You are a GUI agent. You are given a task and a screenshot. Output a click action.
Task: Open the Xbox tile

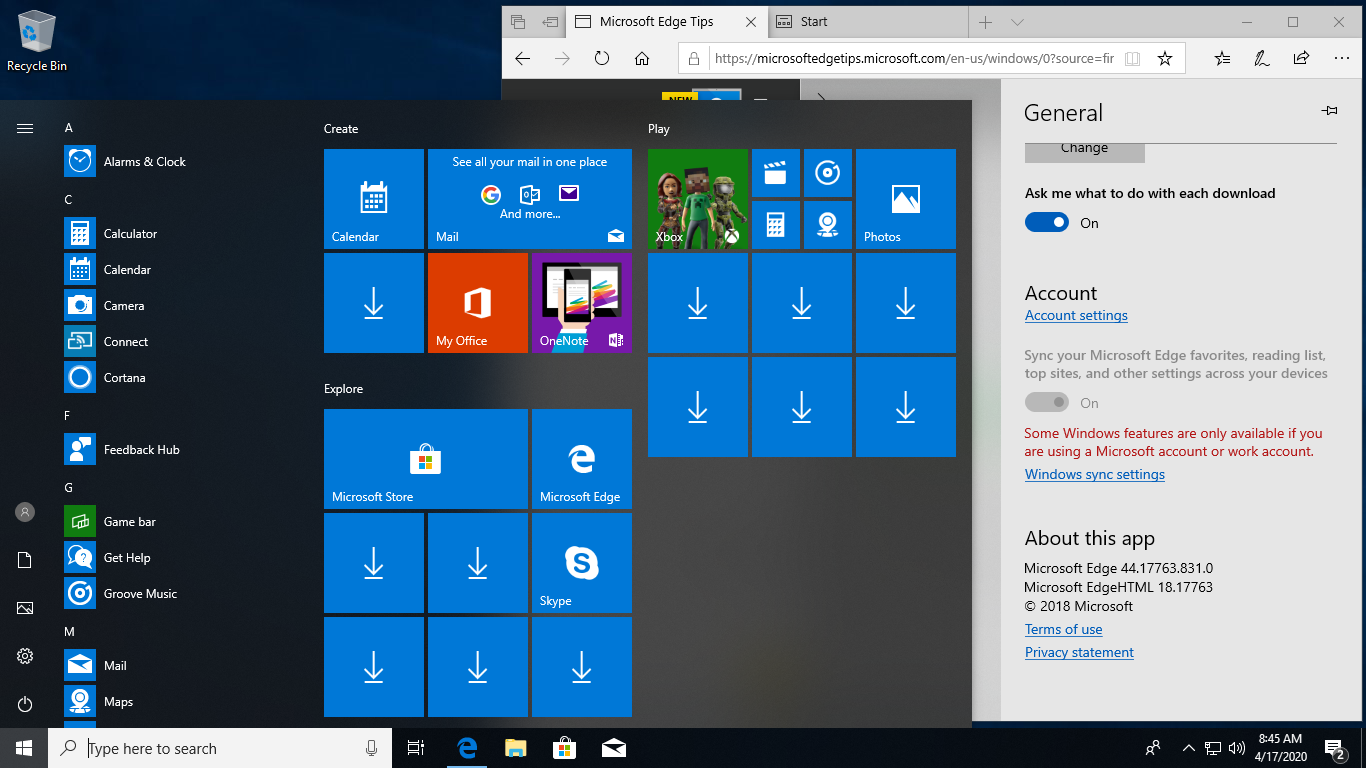pyautogui.click(x=698, y=199)
